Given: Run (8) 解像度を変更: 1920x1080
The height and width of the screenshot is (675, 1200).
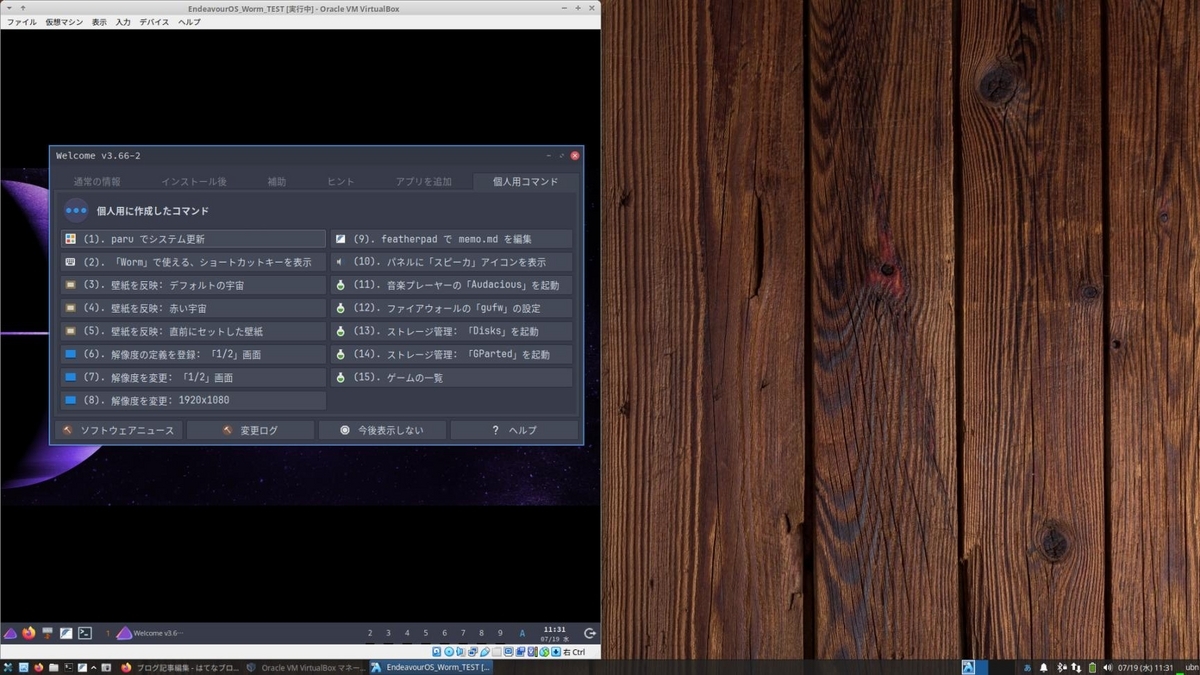Looking at the screenshot, I should [193, 400].
